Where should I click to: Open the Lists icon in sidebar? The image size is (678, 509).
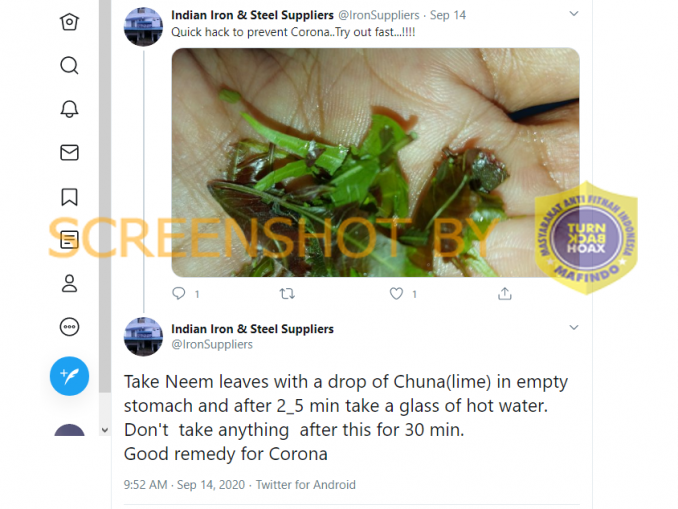[x=69, y=240]
